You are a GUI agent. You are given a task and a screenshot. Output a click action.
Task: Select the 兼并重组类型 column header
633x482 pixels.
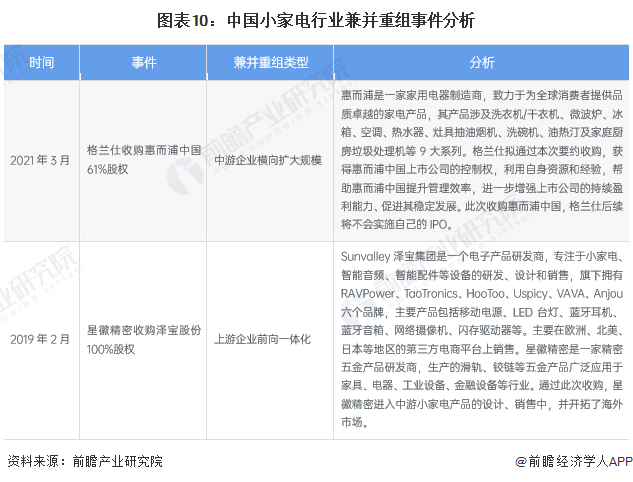[x=270, y=63]
